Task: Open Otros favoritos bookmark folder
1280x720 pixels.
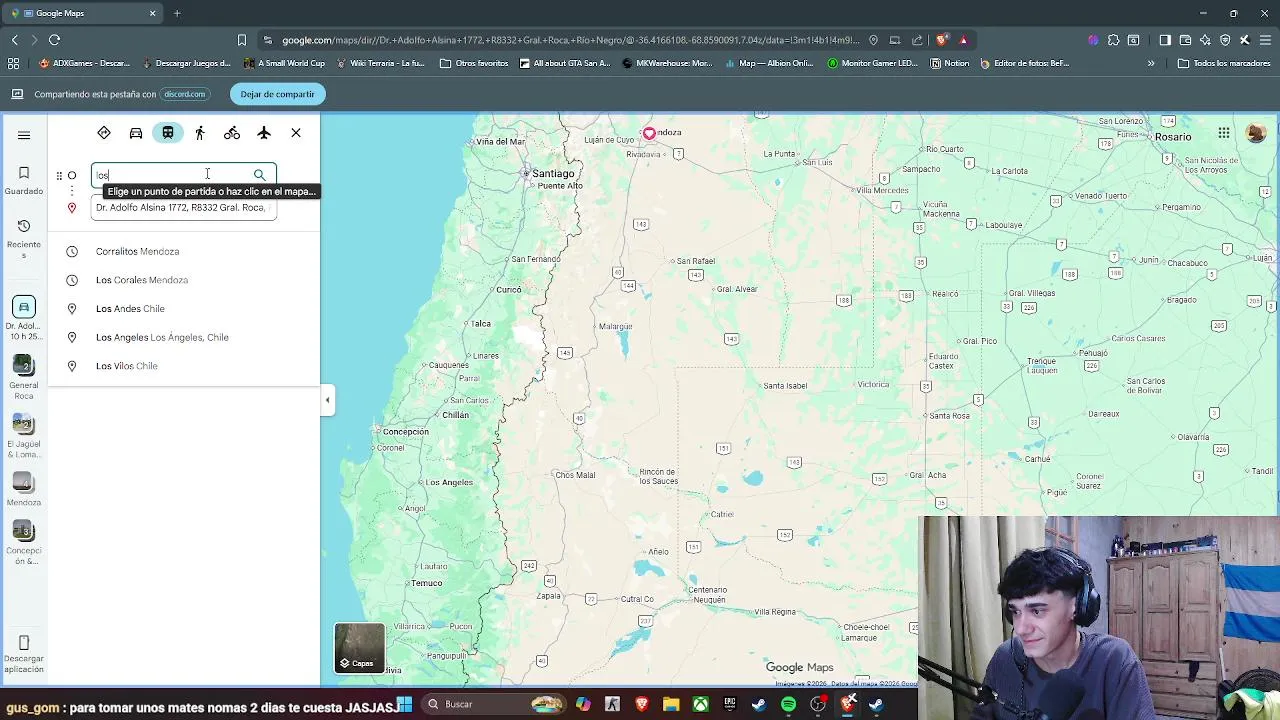Action: [x=474, y=63]
